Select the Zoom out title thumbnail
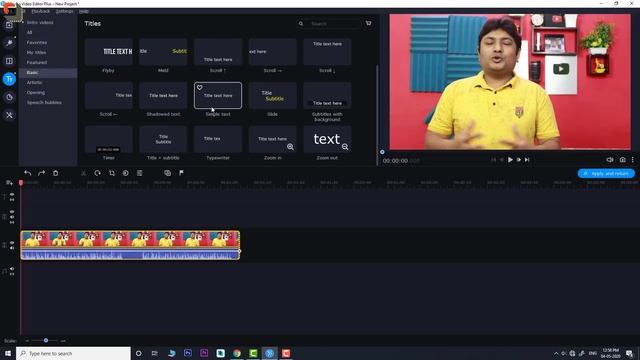This screenshot has width=640, height=360. click(x=327, y=139)
